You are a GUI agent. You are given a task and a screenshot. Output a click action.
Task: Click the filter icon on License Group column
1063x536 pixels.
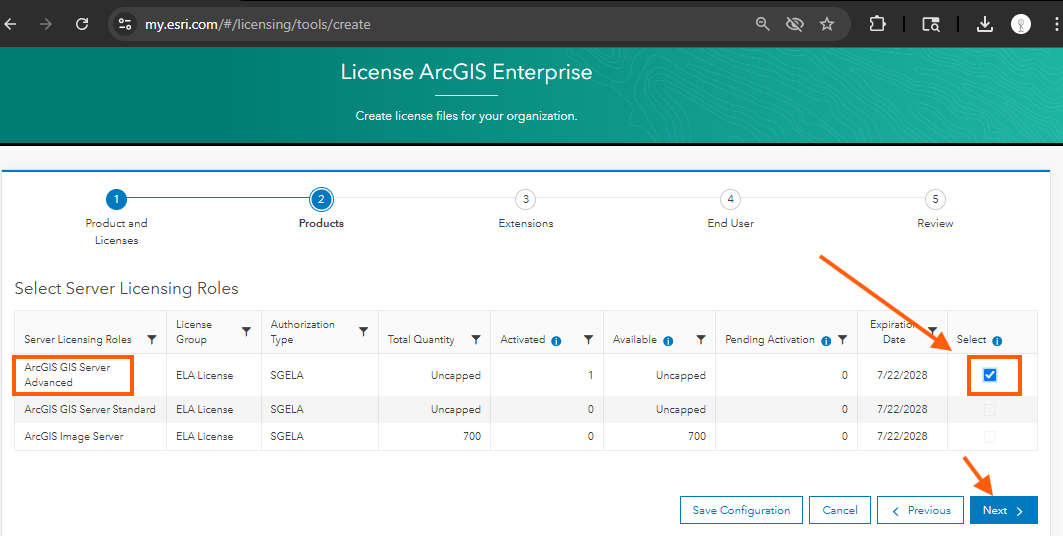[246, 331]
